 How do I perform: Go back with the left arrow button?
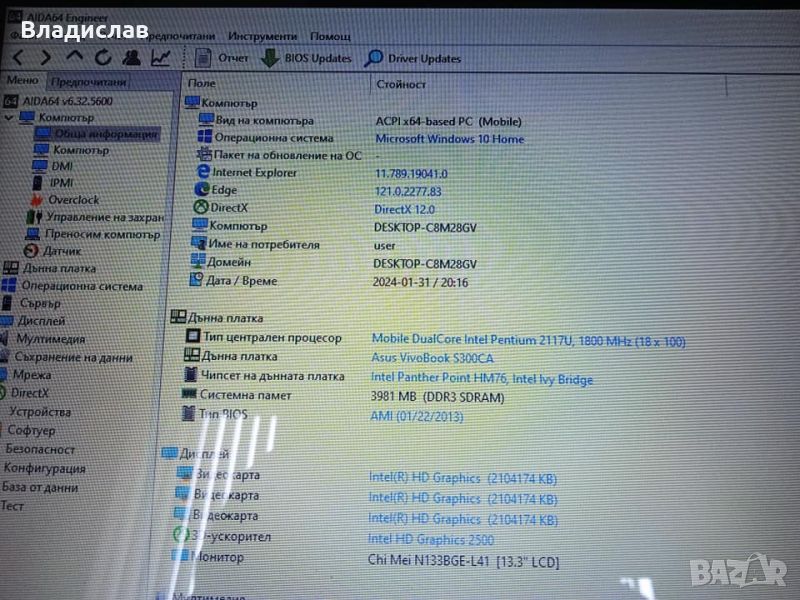[18, 57]
